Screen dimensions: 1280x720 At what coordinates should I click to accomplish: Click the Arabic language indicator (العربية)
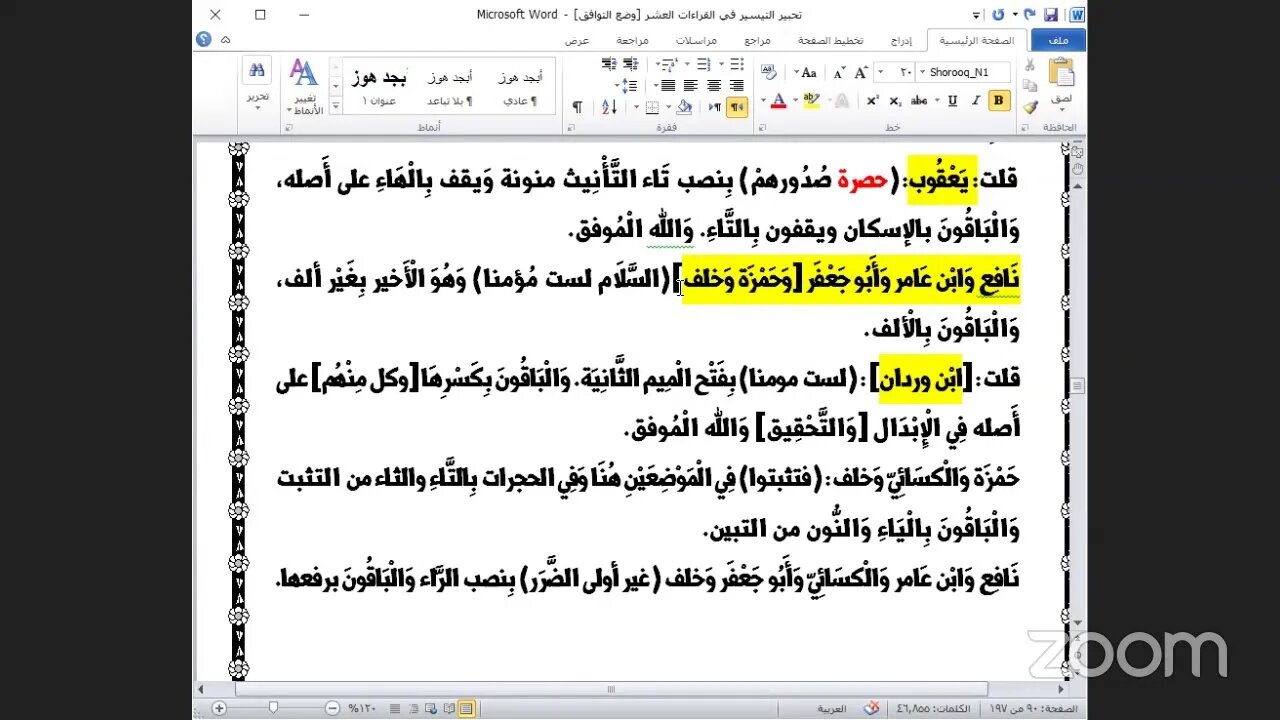pyautogui.click(x=831, y=708)
